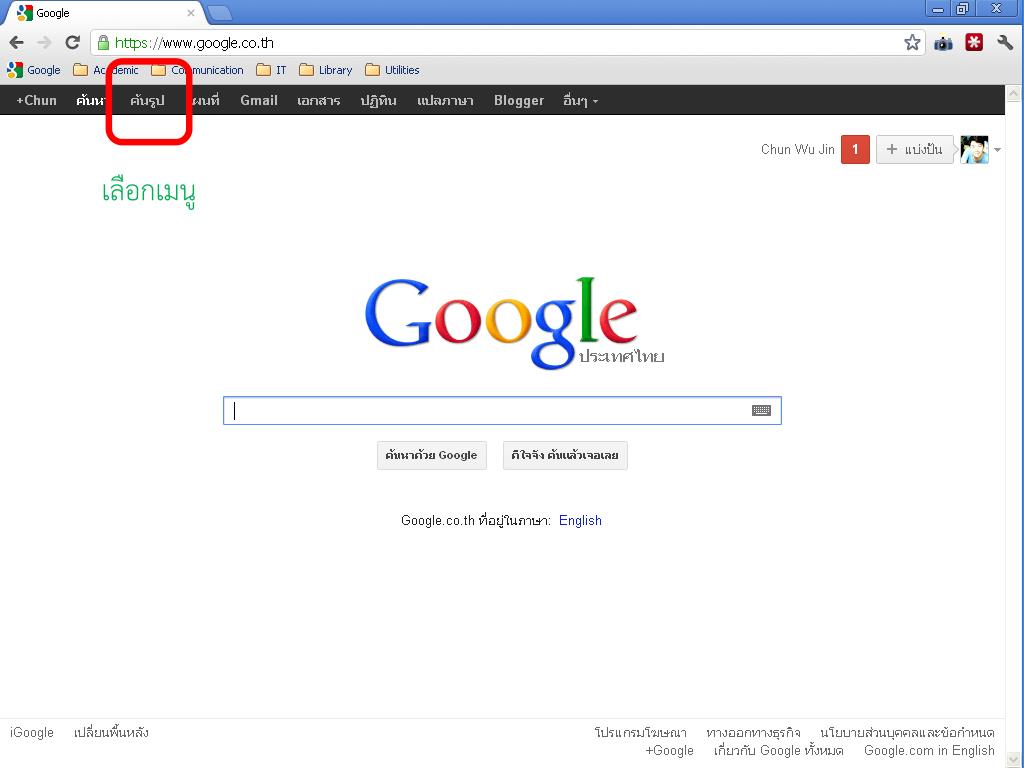Open Blogger from the black bar
Image resolution: width=1024 pixels, height=768 pixels.
pos(519,101)
